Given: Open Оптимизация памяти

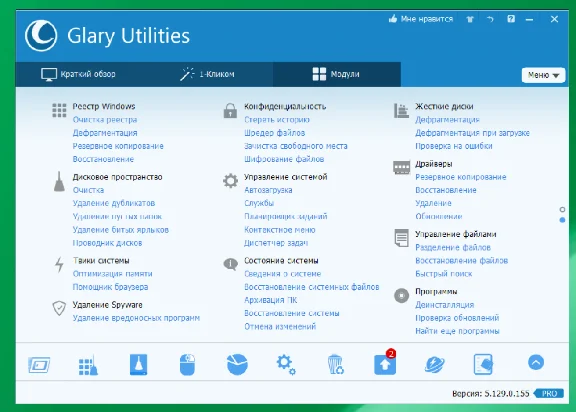Looking at the screenshot, I should click(112, 274).
